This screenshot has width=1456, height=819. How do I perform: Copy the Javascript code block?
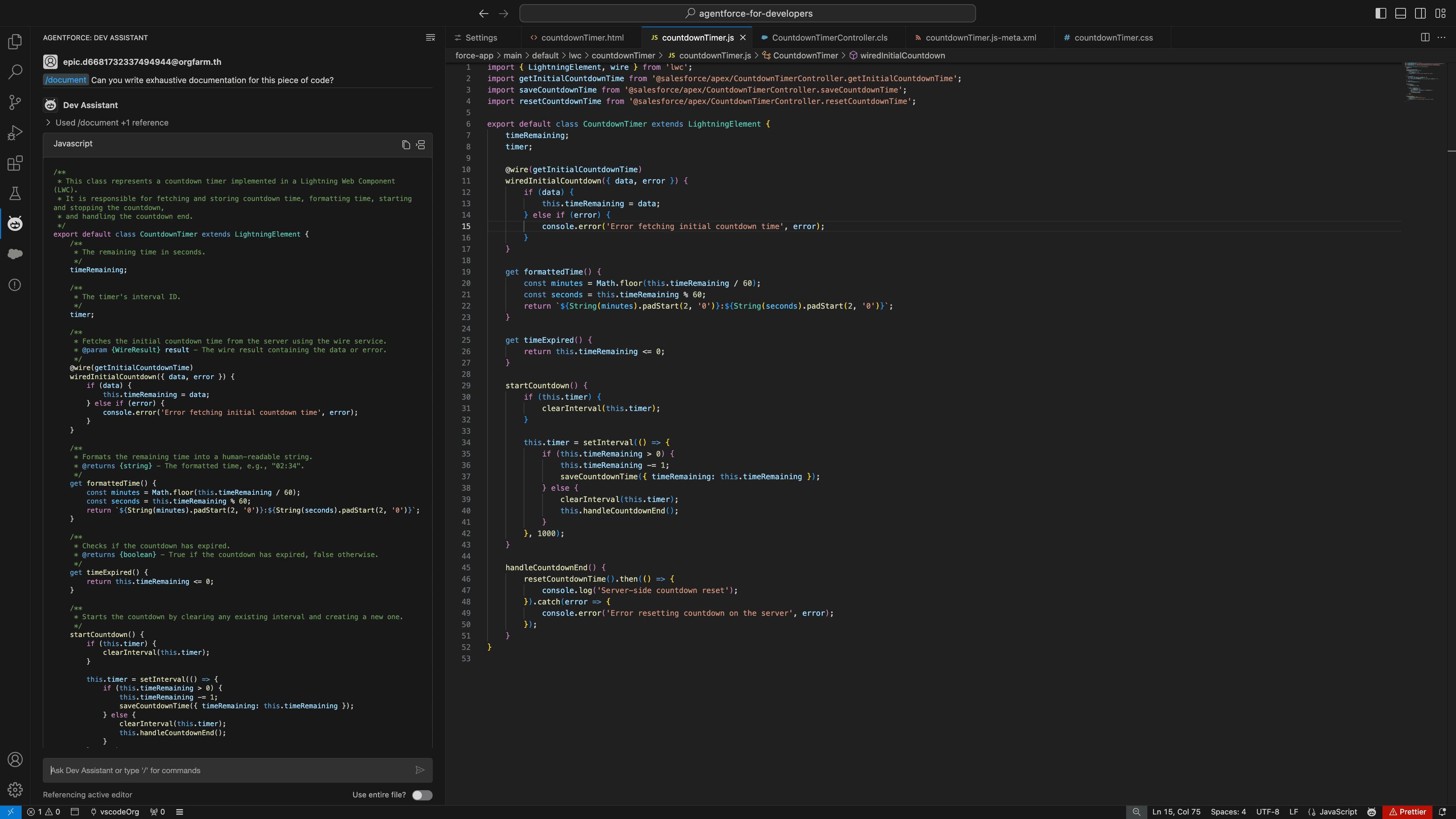406,145
